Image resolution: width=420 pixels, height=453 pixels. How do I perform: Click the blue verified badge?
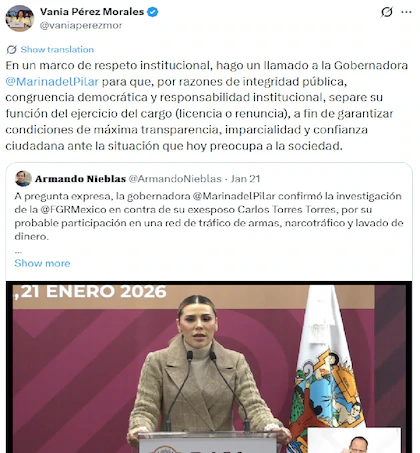click(x=153, y=12)
